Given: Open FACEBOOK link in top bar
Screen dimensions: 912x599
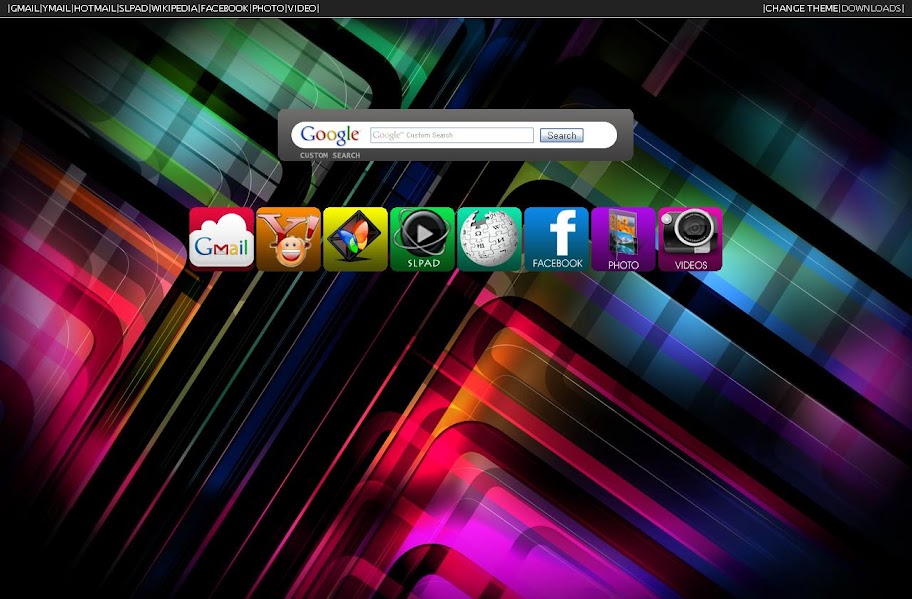Looking at the screenshot, I should 225,8.
